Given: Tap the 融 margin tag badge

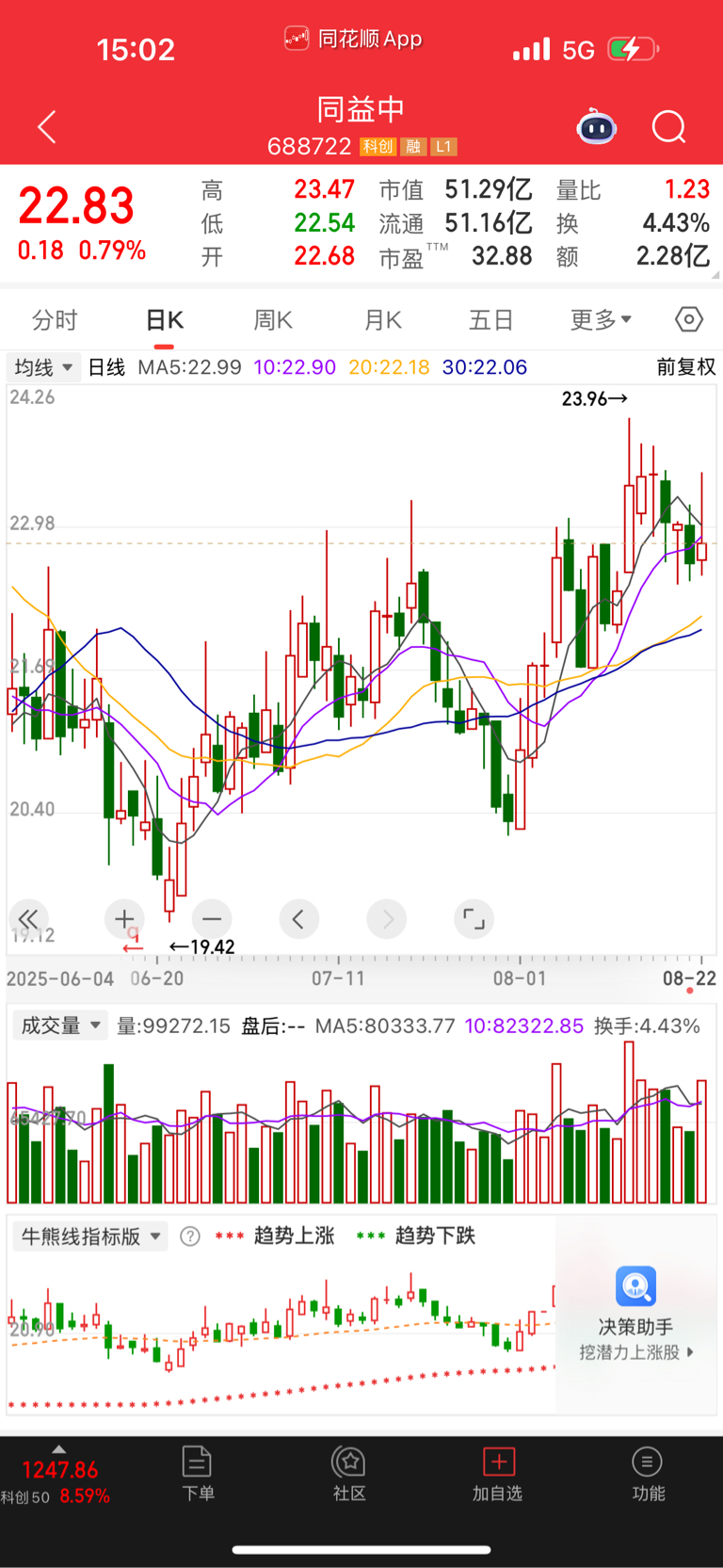Looking at the screenshot, I should point(412,147).
